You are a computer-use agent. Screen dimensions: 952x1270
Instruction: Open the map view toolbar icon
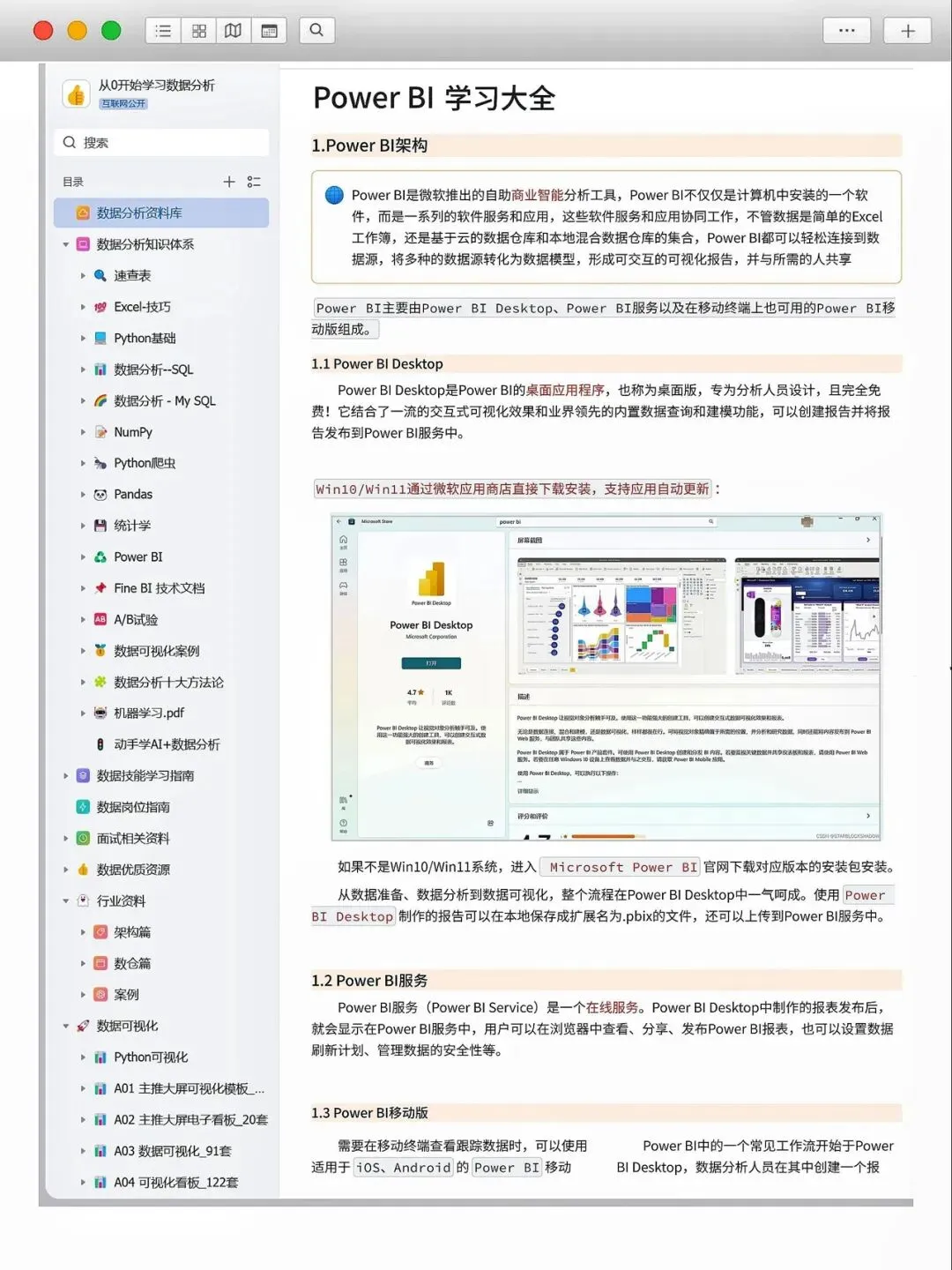click(x=234, y=31)
